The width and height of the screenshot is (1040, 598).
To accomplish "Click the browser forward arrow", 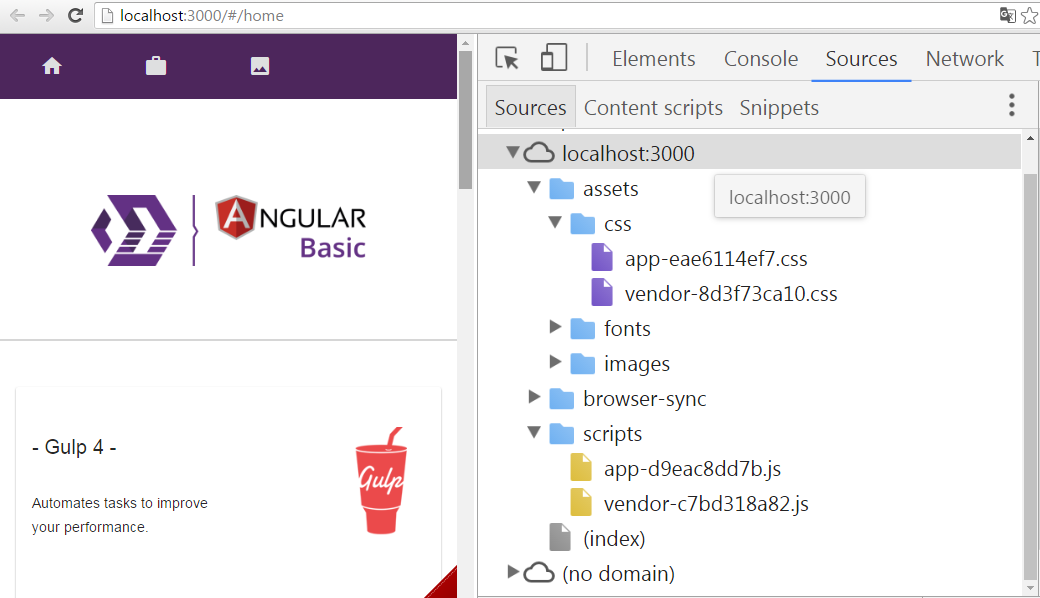I will [46, 15].
